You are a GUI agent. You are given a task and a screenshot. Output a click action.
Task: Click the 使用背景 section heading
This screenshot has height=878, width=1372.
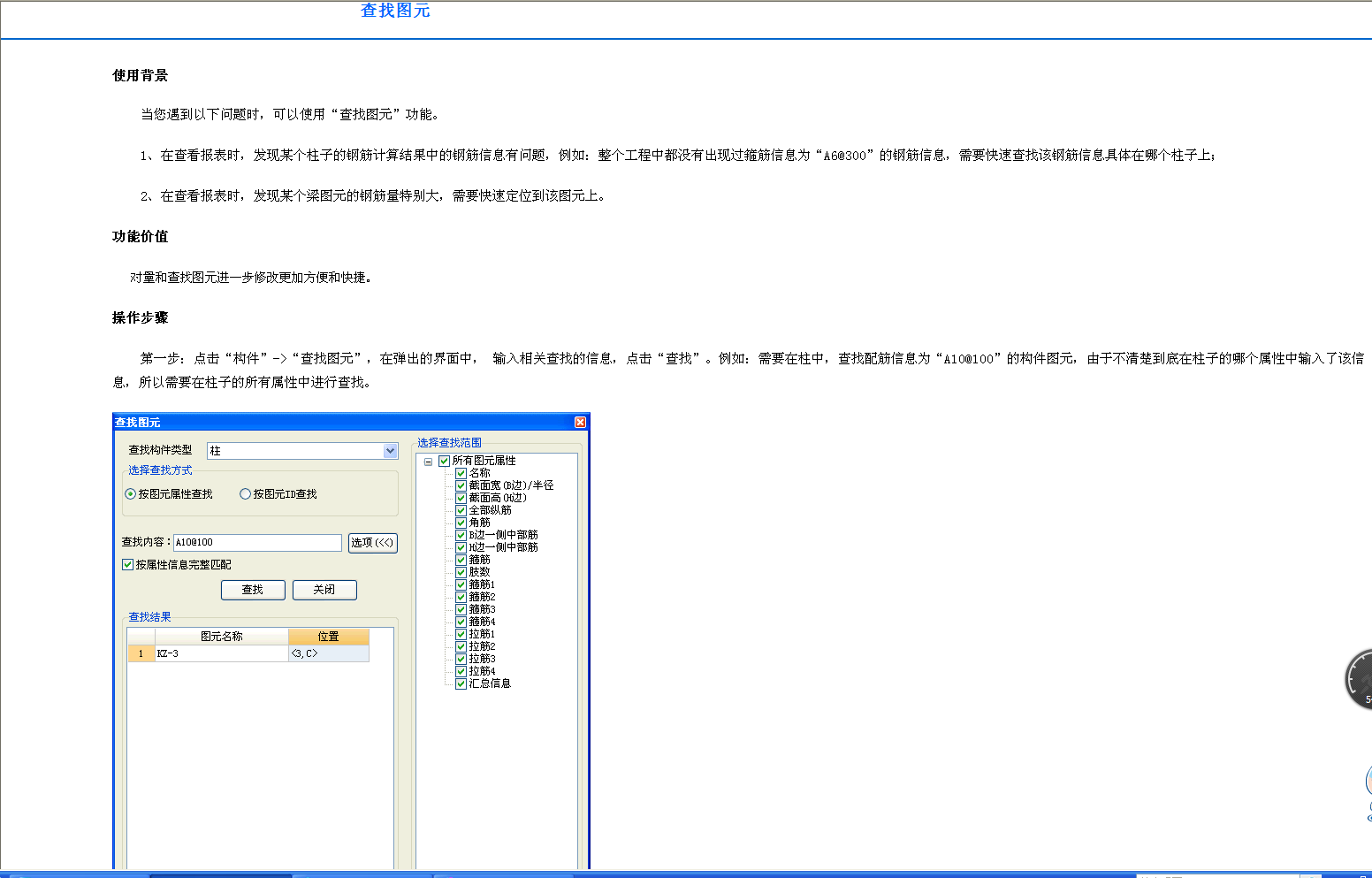click(x=140, y=76)
